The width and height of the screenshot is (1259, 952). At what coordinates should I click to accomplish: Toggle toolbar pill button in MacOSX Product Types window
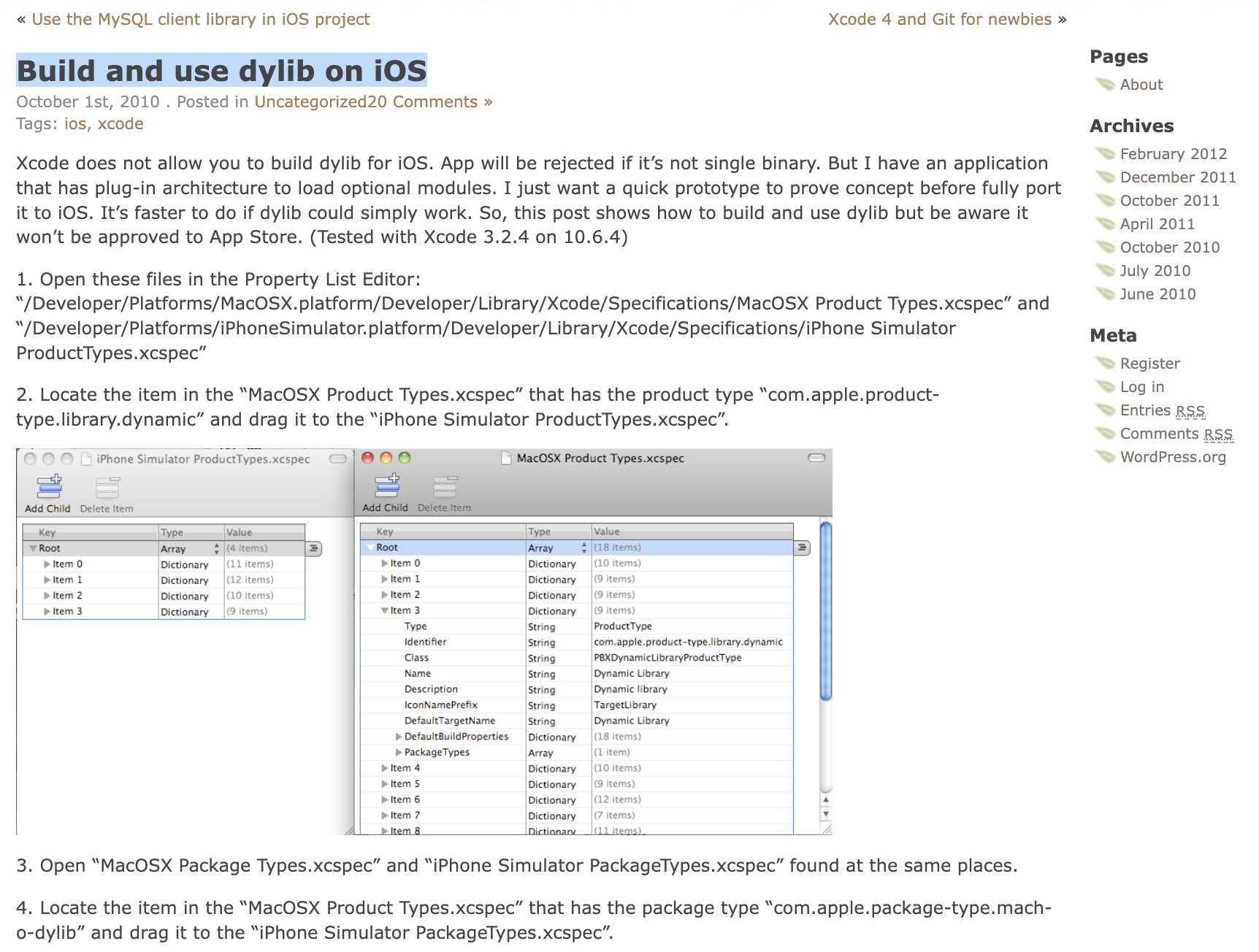816,458
